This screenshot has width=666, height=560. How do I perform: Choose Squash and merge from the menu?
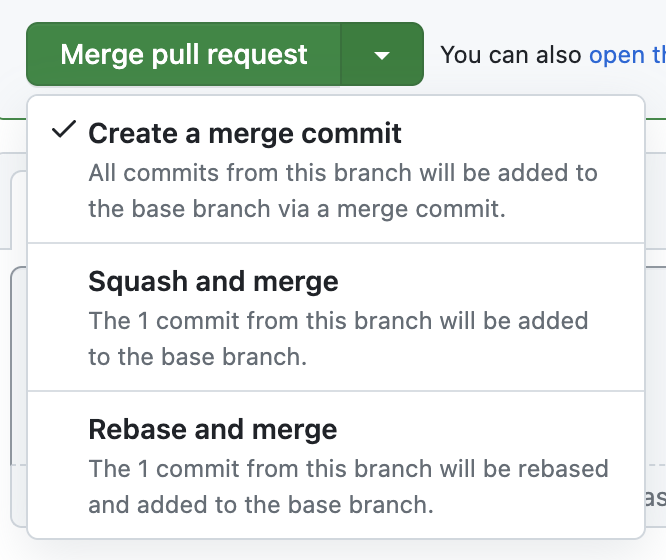[x=213, y=281]
